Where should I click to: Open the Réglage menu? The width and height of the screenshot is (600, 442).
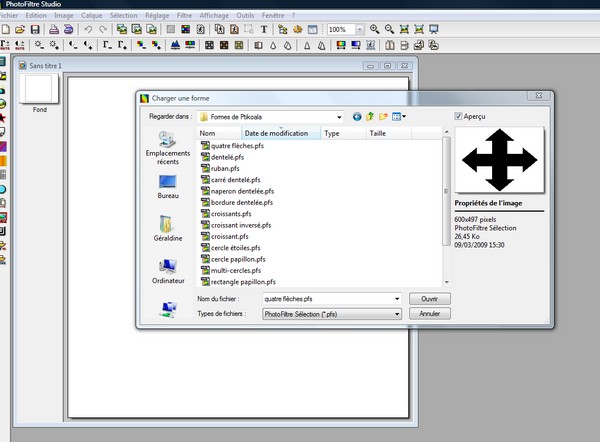click(x=157, y=15)
